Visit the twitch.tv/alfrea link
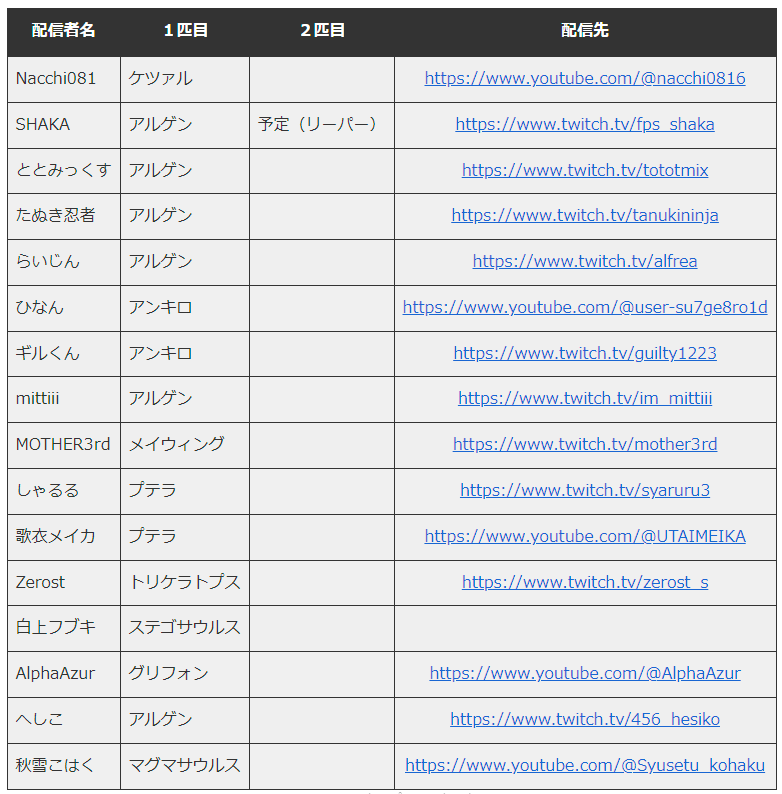Image resolution: width=782 pixels, height=794 pixels. tap(584, 261)
